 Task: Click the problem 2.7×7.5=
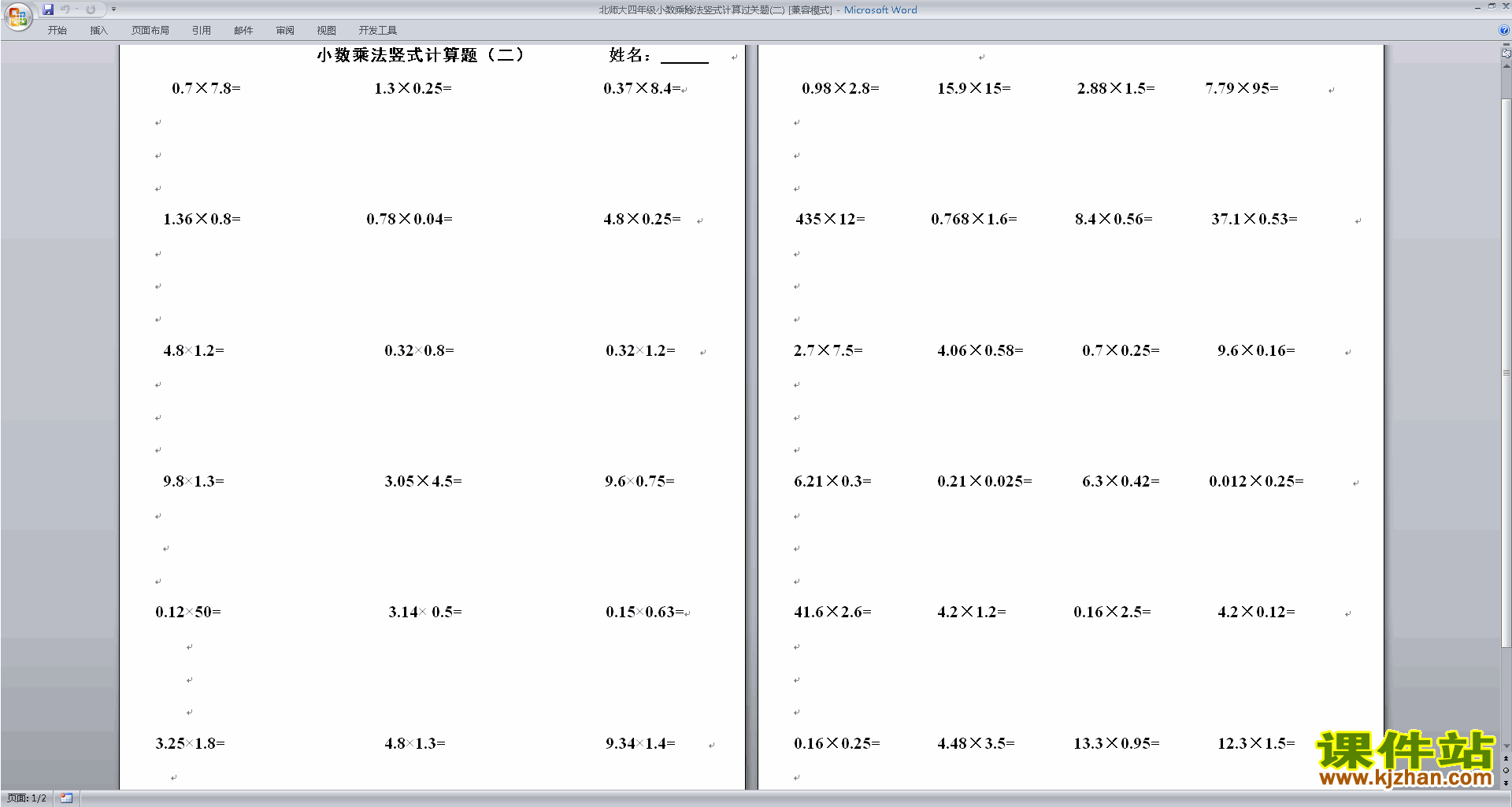click(828, 350)
